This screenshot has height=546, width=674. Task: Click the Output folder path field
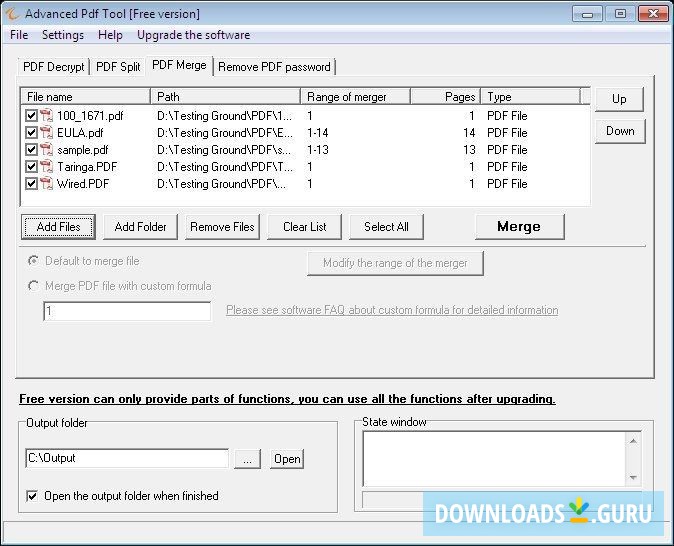127,458
